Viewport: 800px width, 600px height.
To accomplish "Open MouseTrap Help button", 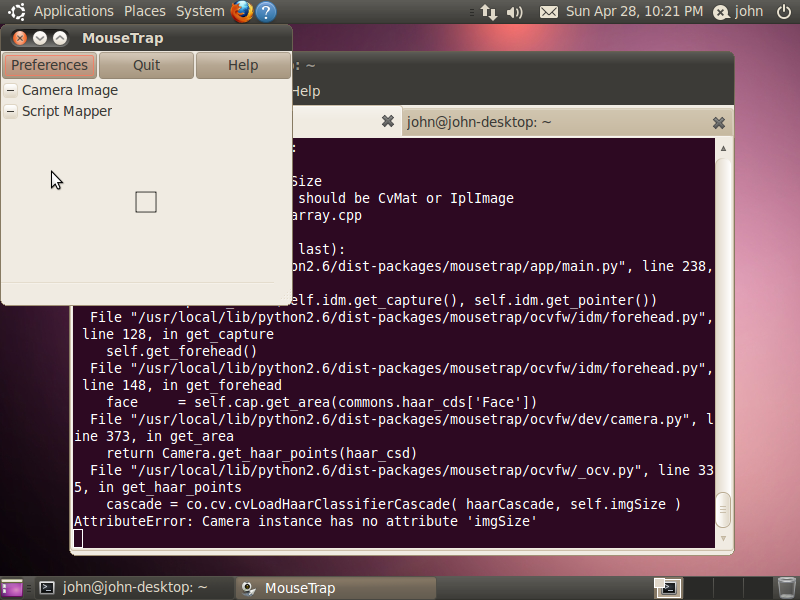I will (x=243, y=65).
